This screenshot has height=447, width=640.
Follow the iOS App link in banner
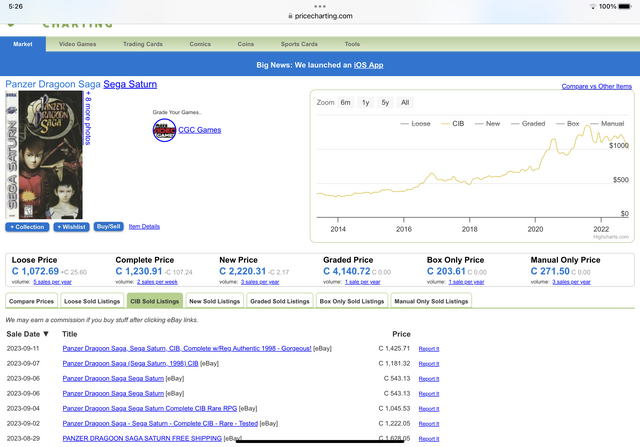(x=368, y=65)
